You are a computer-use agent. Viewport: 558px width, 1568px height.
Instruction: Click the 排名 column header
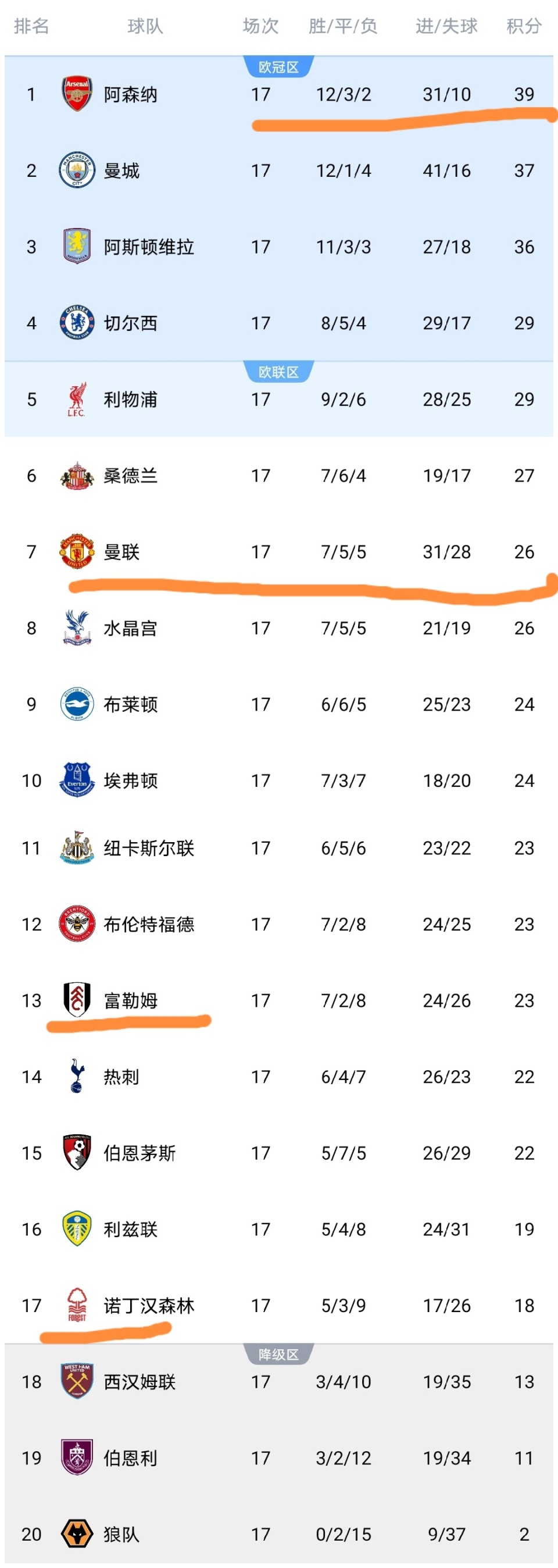(31, 26)
